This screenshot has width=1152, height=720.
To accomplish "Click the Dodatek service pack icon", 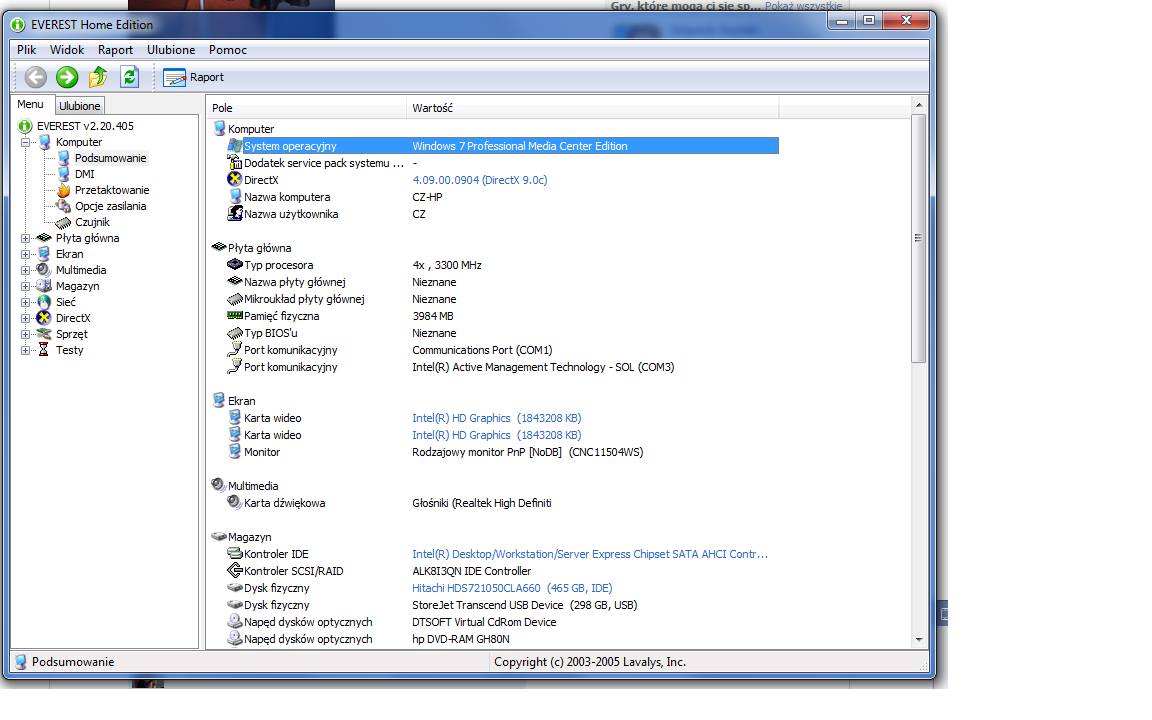I will (x=234, y=162).
